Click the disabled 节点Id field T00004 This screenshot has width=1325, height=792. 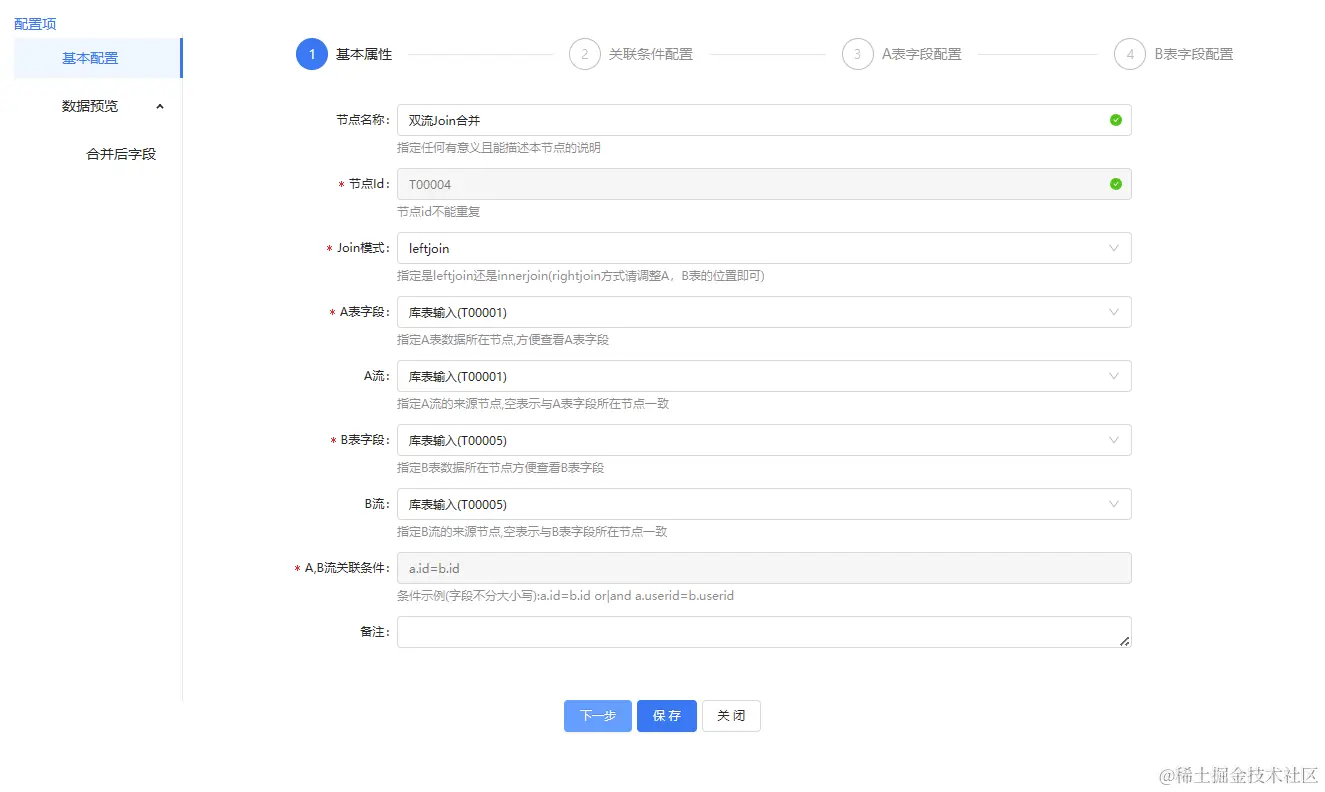764,184
